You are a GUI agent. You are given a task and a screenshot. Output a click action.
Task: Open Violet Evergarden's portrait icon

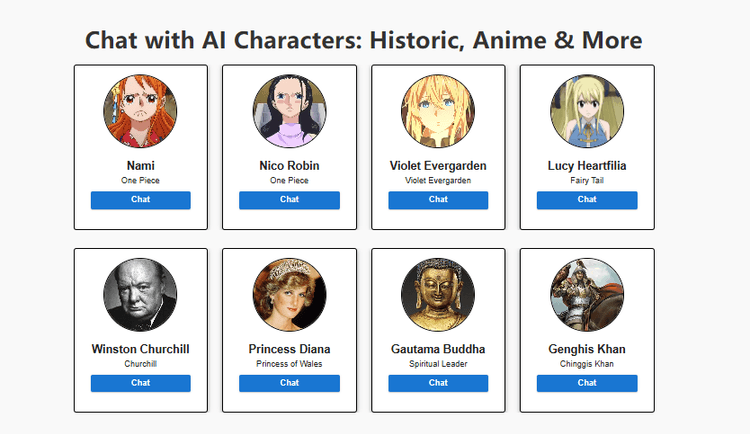pos(438,112)
